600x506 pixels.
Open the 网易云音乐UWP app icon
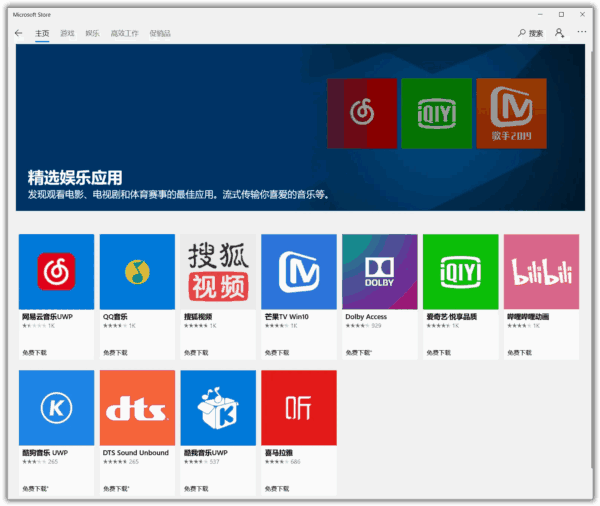(56, 271)
